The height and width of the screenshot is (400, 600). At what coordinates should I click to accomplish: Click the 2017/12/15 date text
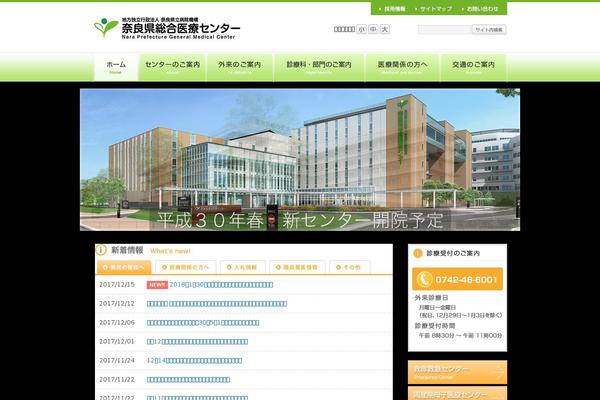pyautogui.click(x=117, y=285)
